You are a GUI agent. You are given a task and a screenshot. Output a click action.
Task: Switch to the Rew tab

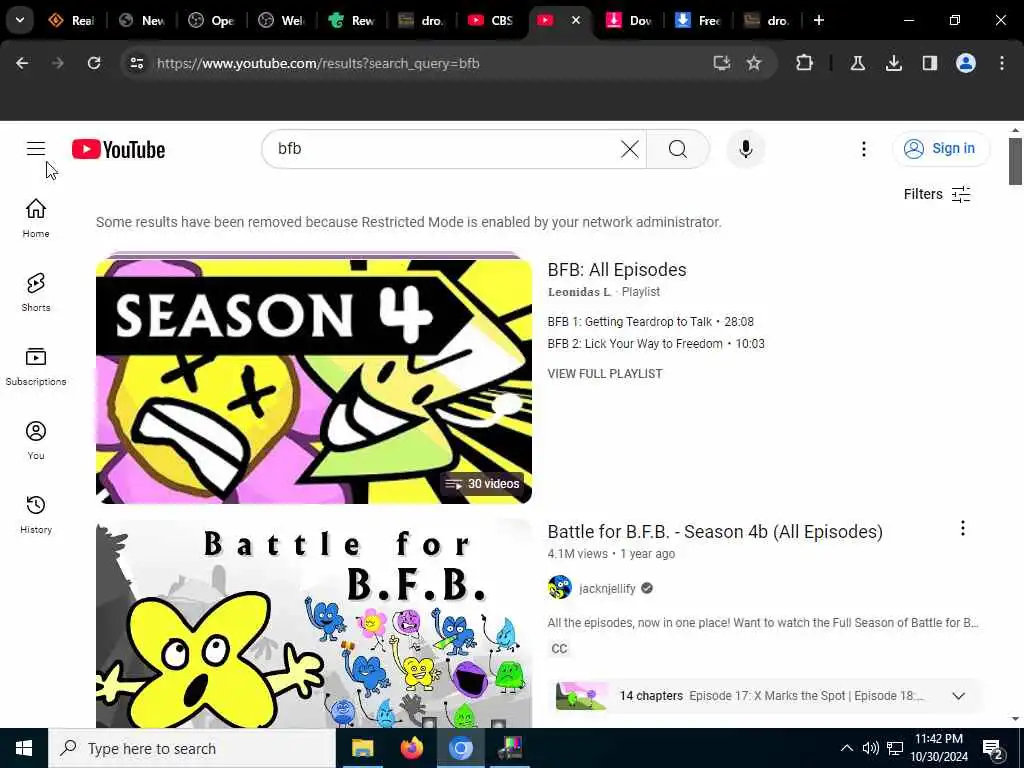click(x=353, y=20)
